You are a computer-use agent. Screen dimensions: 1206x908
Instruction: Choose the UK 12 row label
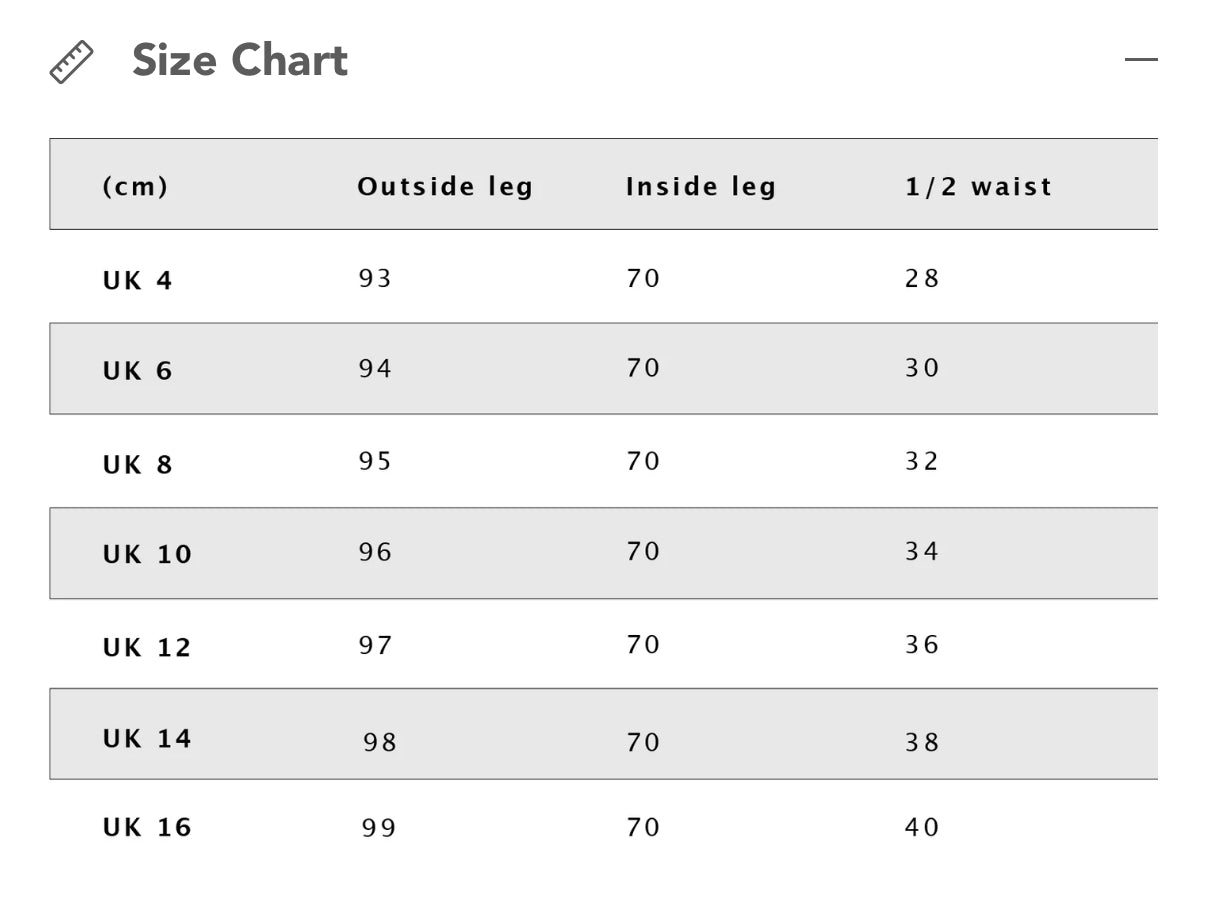(147, 648)
